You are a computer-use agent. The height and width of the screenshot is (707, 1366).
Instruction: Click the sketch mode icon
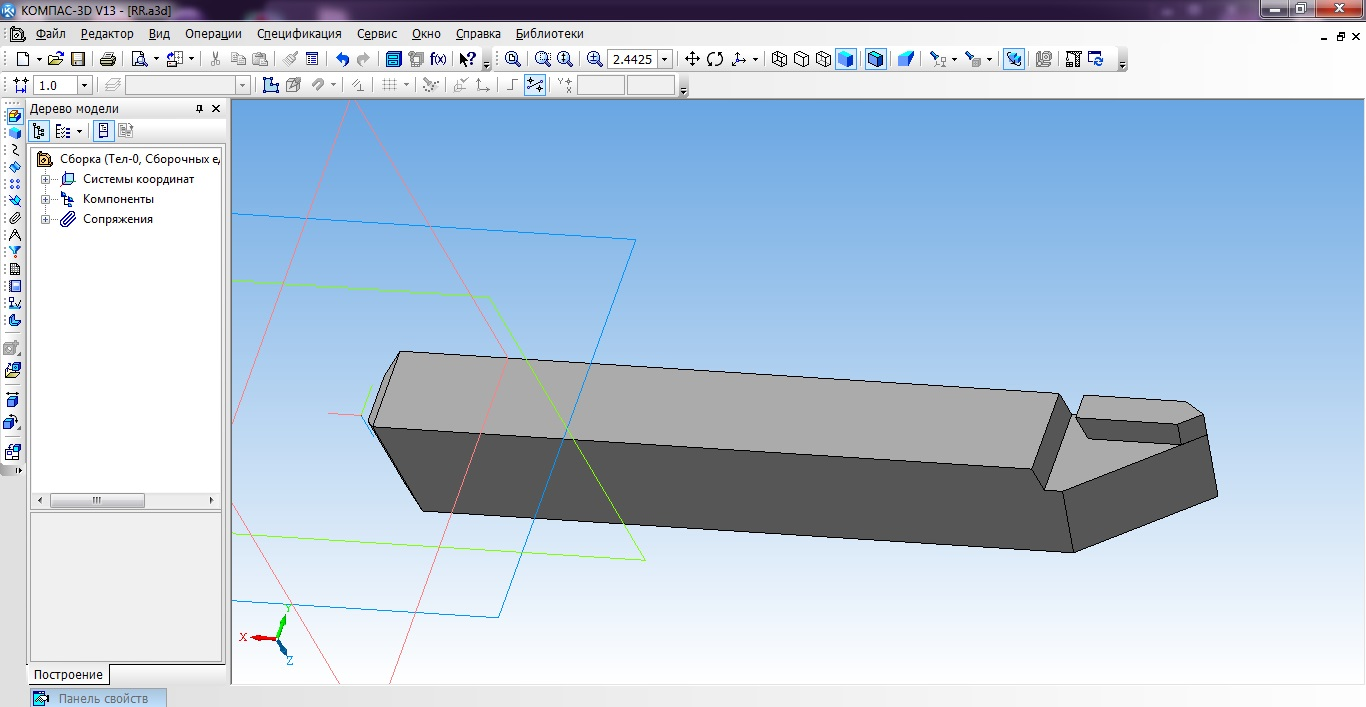[x=270, y=85]
